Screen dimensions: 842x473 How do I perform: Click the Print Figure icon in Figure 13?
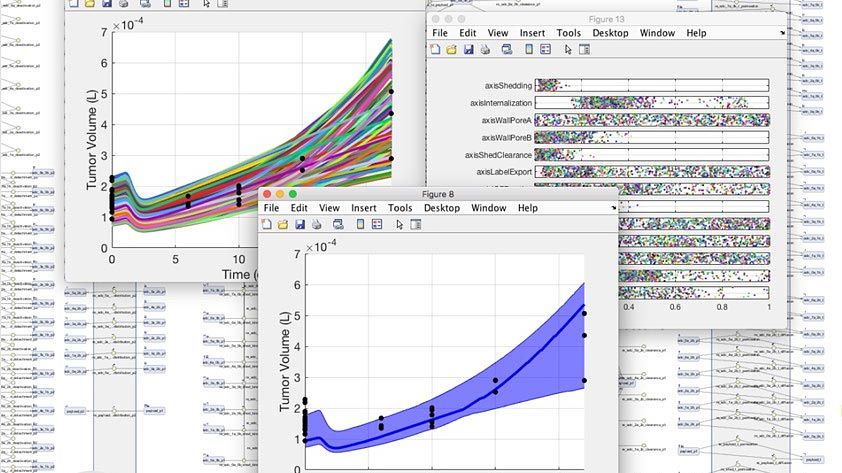[x=483, y=49]
